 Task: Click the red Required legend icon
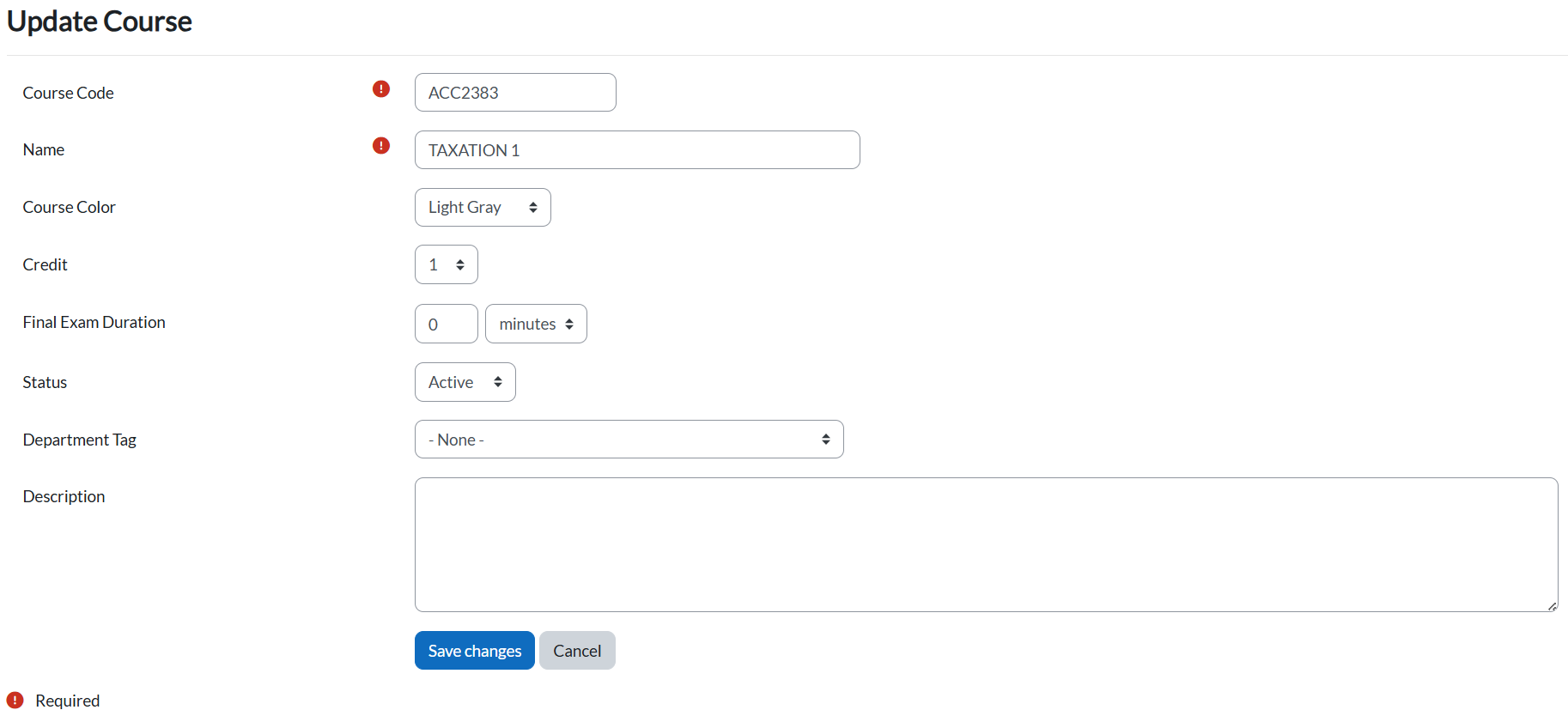15,701
